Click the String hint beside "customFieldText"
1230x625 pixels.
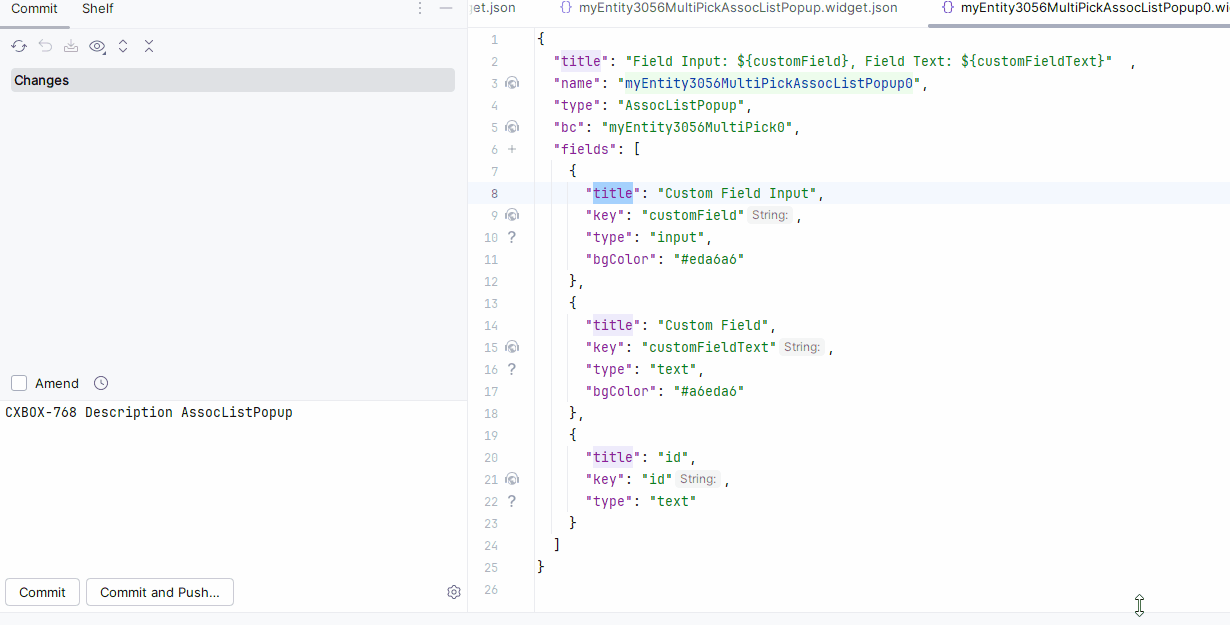coord(802,347)
